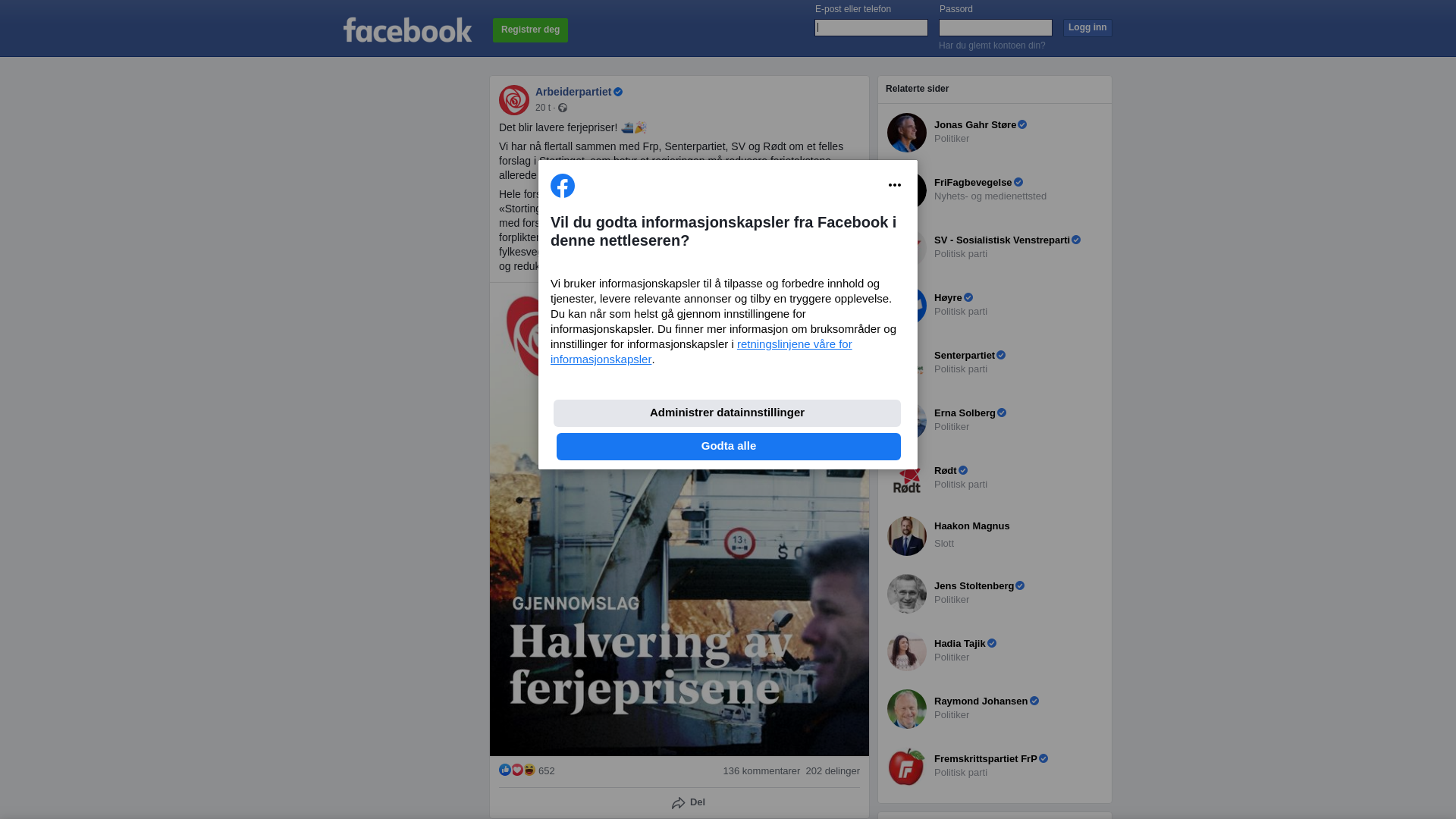Follow the retningslinjene for informasjonskapsler link
Viewport: 1456px width, 819px height.
(x=701, y=352)
